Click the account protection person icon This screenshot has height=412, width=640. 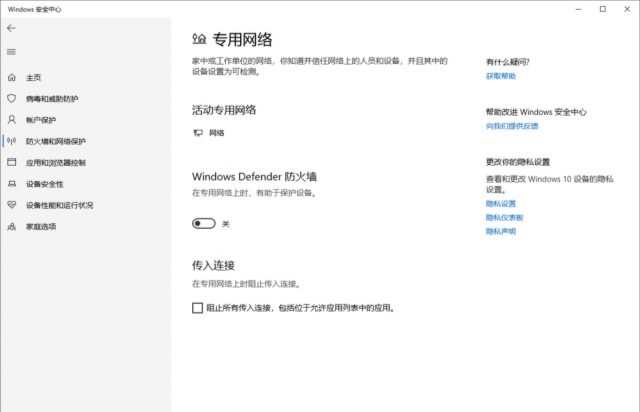(11, 120)
